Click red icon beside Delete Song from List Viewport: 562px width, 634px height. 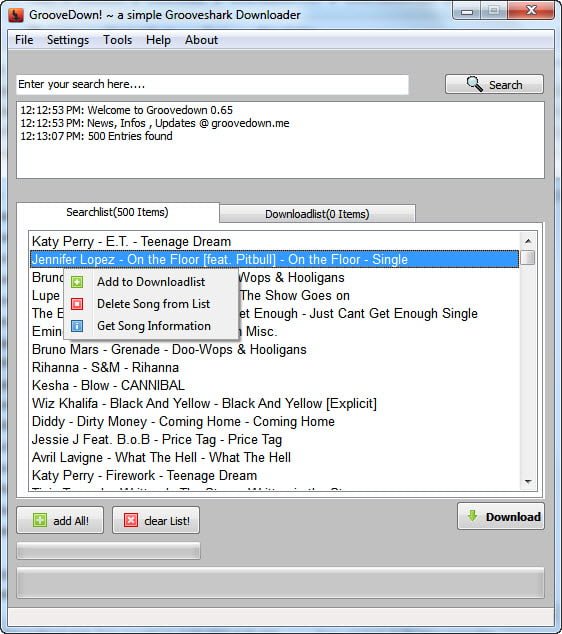(77, 304)
